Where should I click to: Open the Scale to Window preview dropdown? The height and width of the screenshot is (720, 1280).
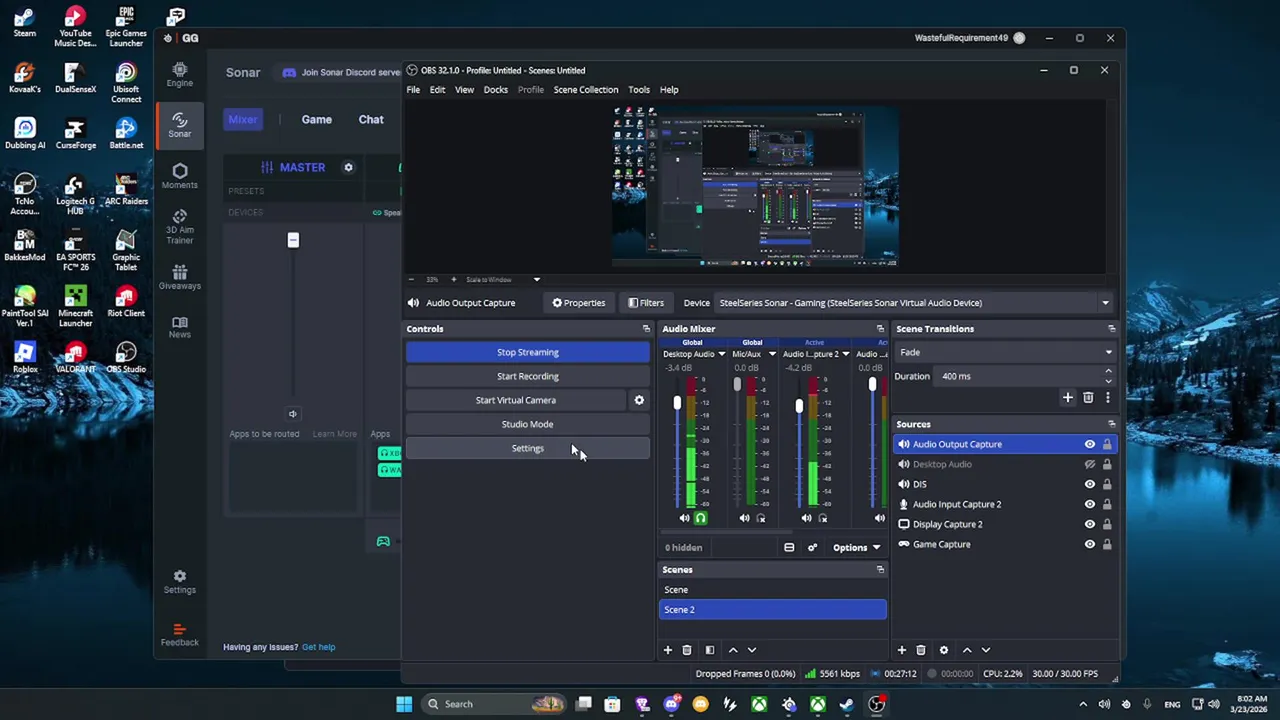coord(536,280)
